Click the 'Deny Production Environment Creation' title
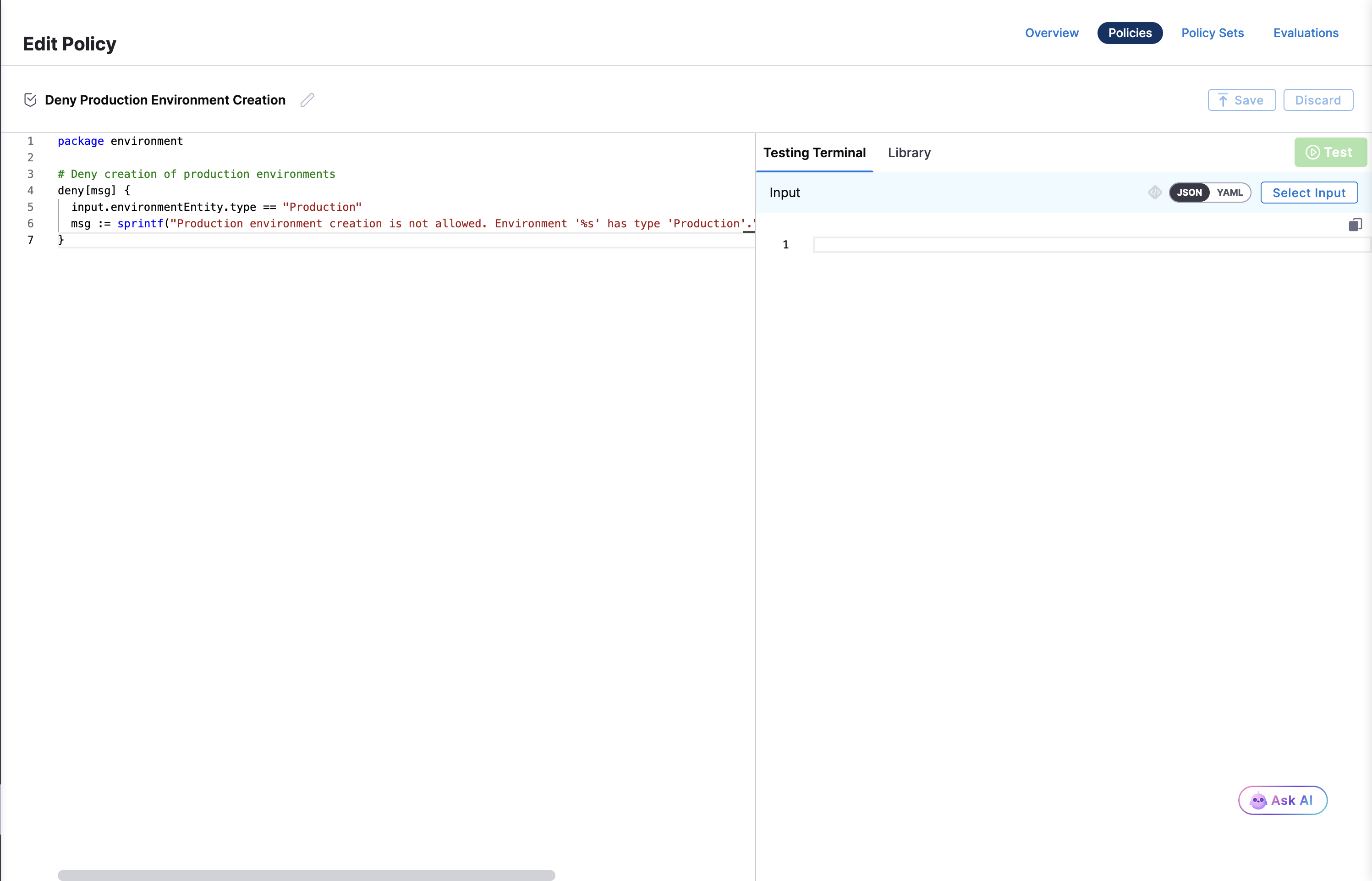Image resolution: width=1372 pixels, height=881 pixels. tap(165, 100)
